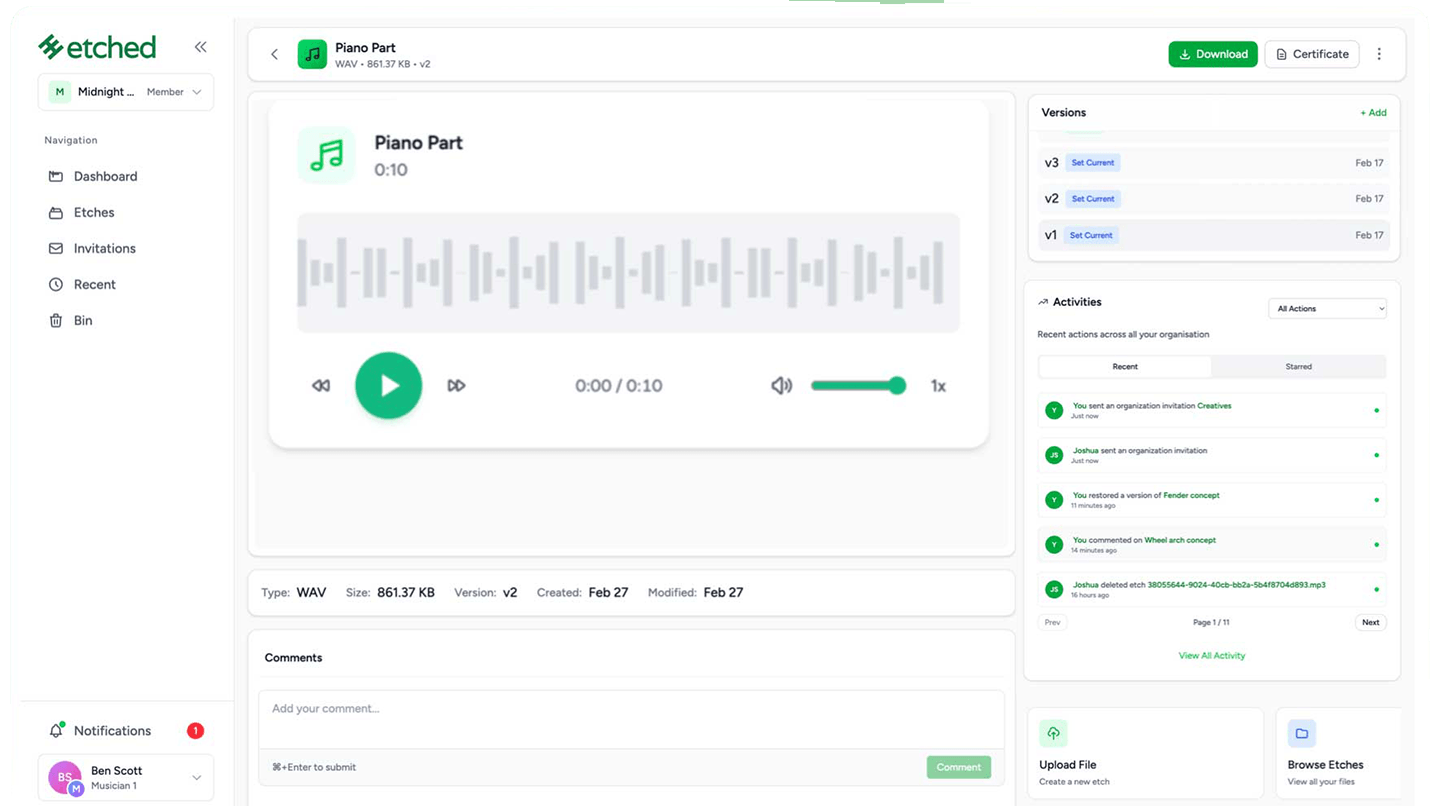The image size is (1440, 806).
Task: Open the three-dot more options menu
Action: [1379, 54]
